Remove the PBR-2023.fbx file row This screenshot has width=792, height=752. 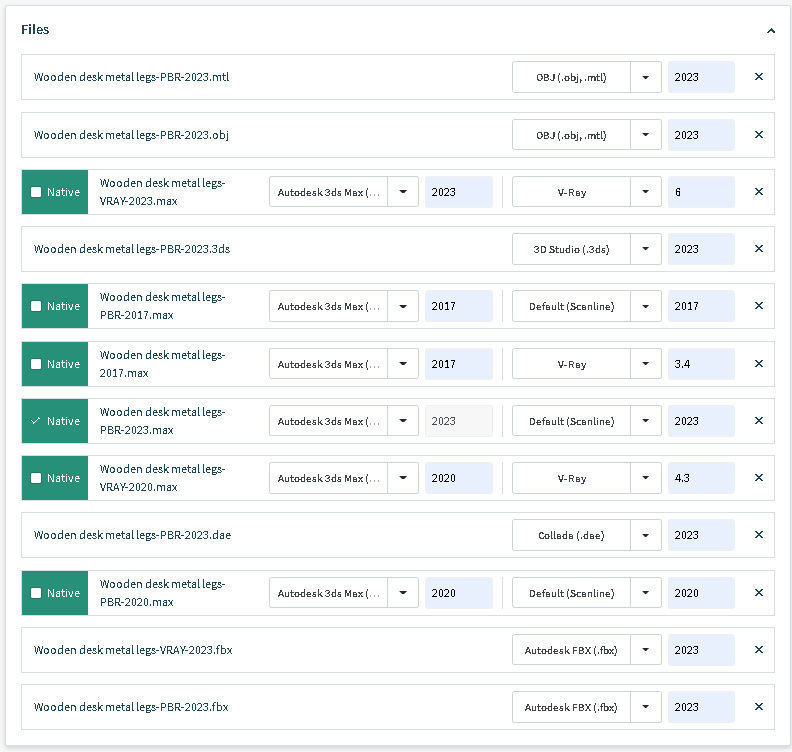[x=758, y=707]
